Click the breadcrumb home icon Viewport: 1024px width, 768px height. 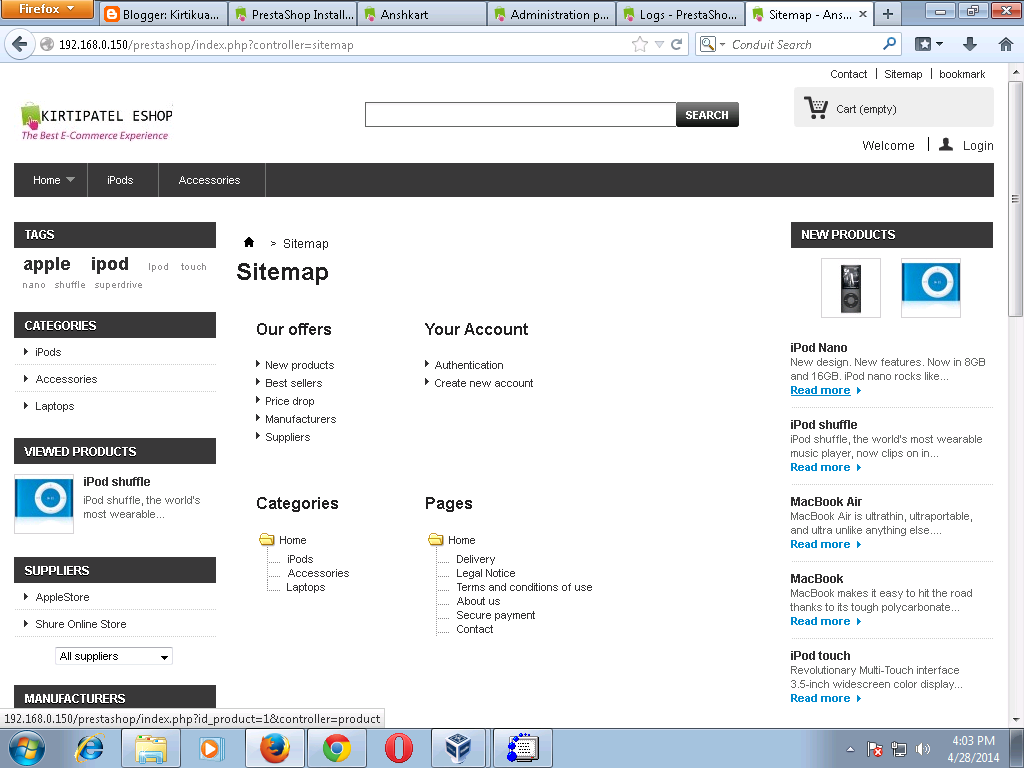tap(249, 242)
